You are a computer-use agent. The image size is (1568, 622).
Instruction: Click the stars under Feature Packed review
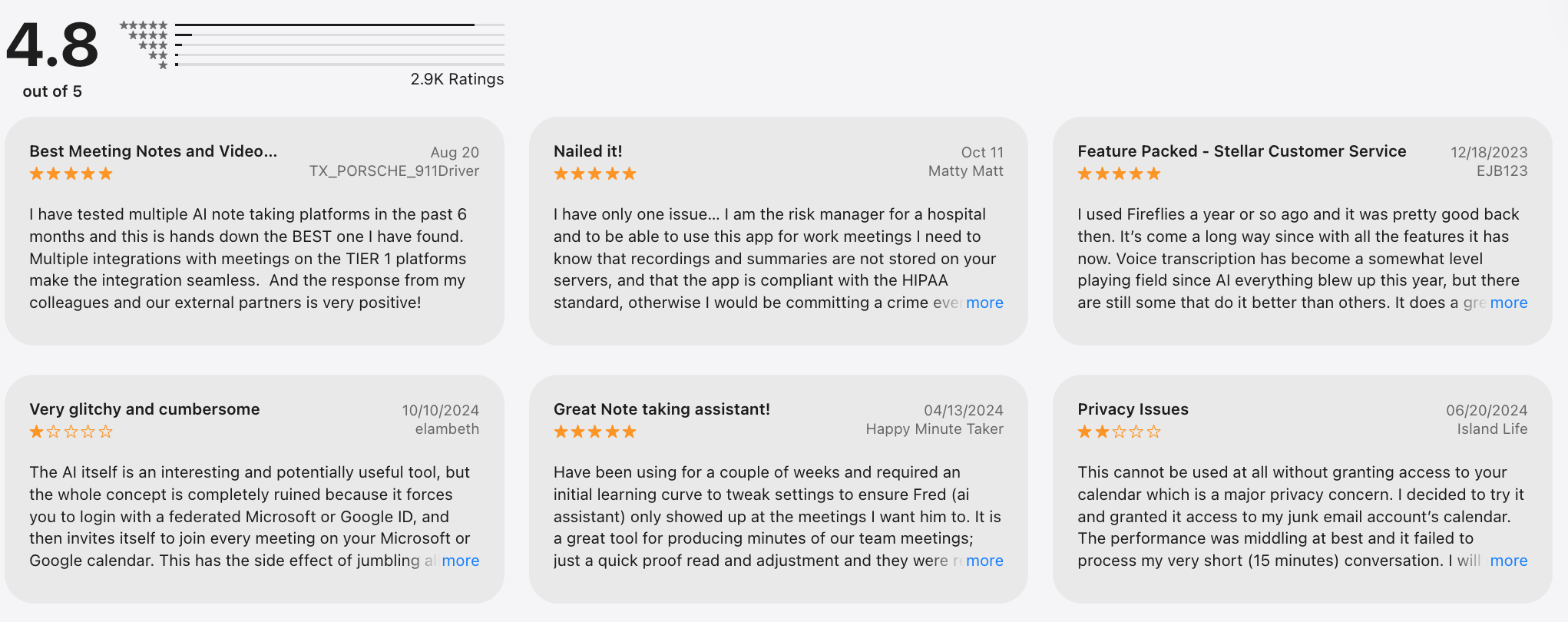[1118, 174]
